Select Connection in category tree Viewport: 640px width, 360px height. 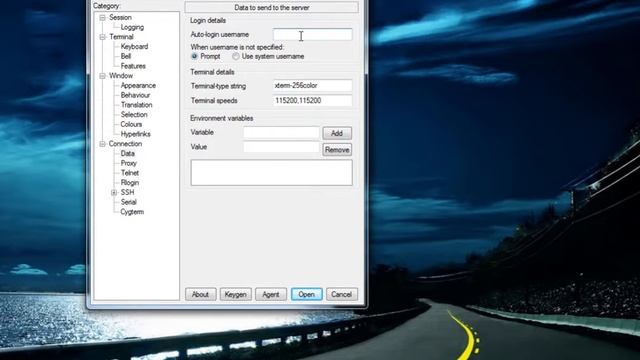(x=125, y=144)
